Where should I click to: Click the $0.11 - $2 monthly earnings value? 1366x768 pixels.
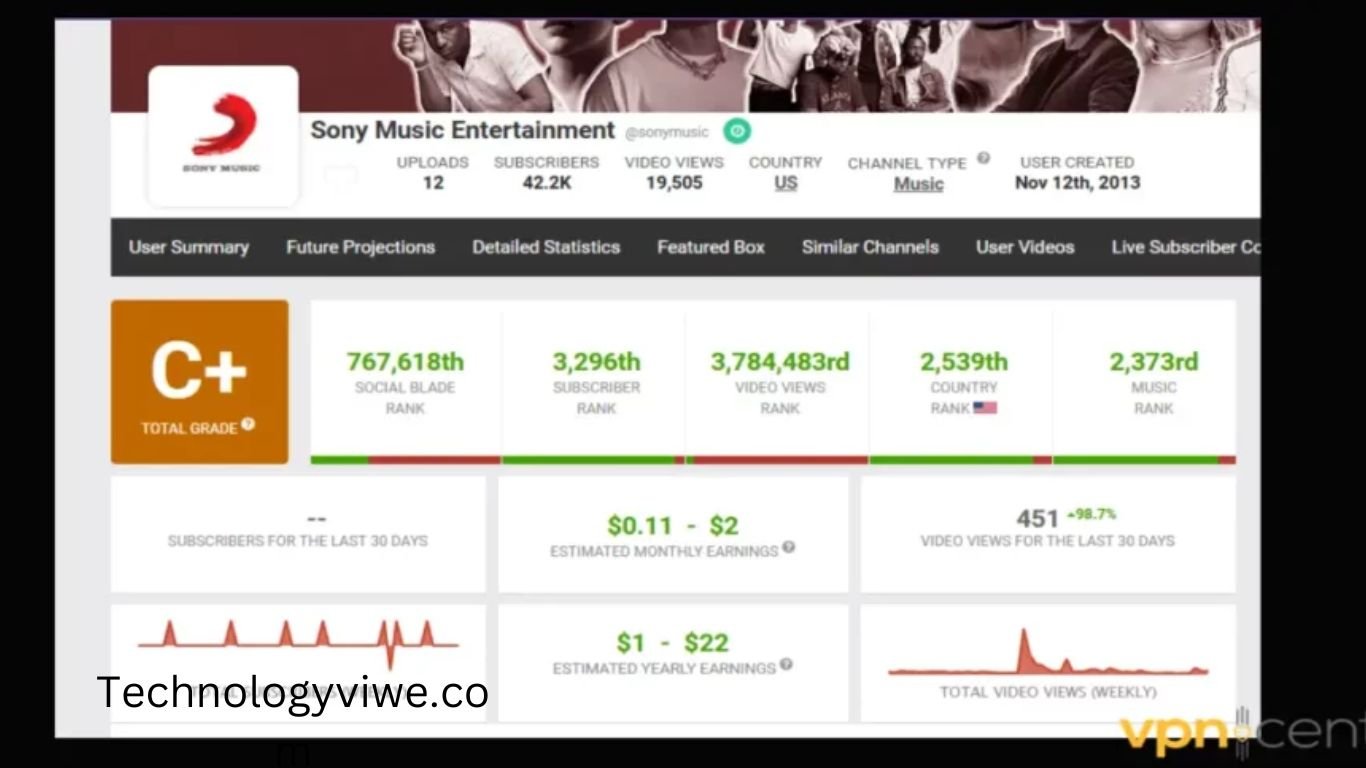674,526
